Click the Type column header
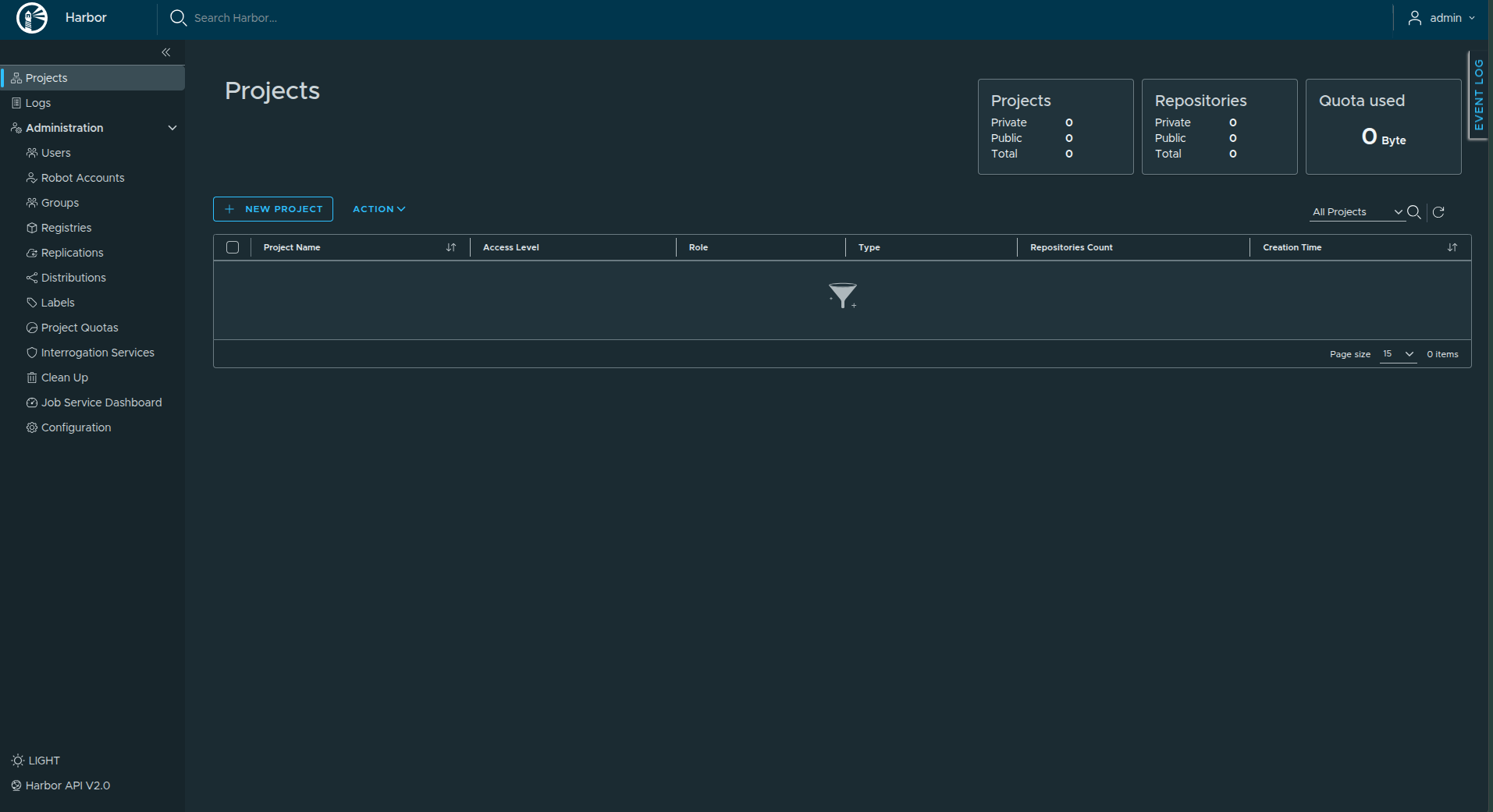The image size is (1493, 812). pos(869,247)
